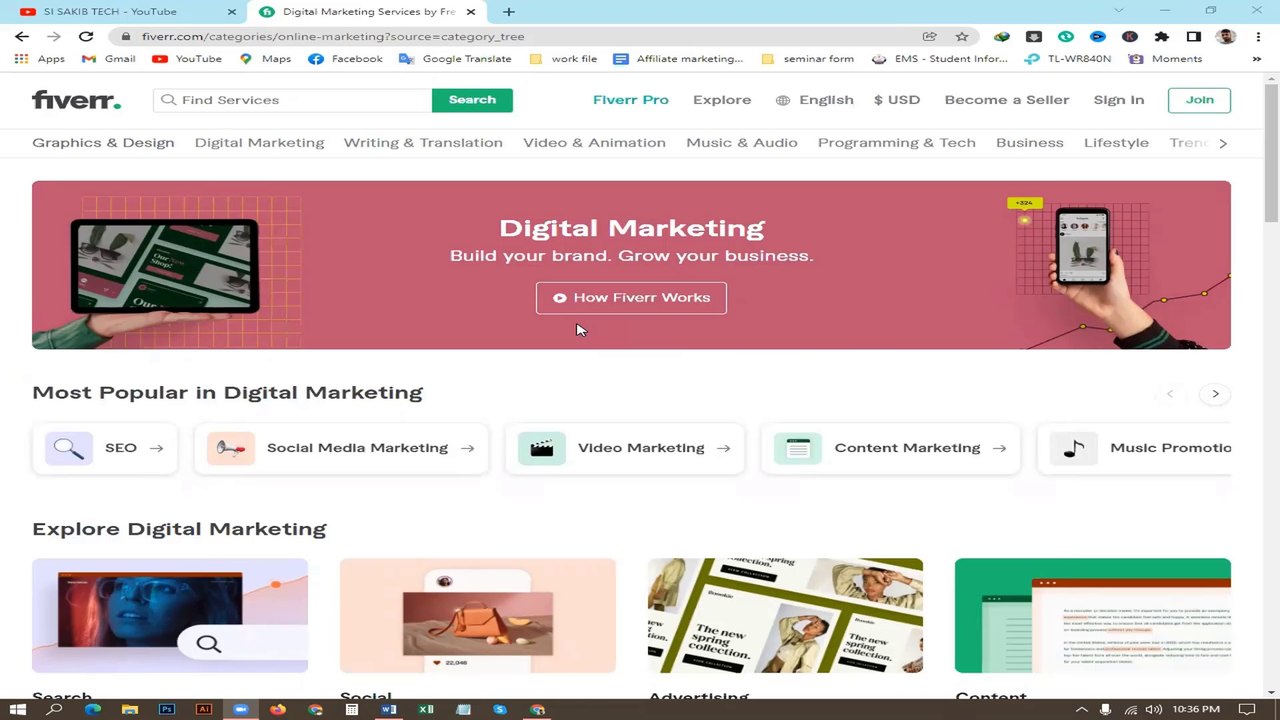Open the Chrome side panel icon

[1193, 36]
